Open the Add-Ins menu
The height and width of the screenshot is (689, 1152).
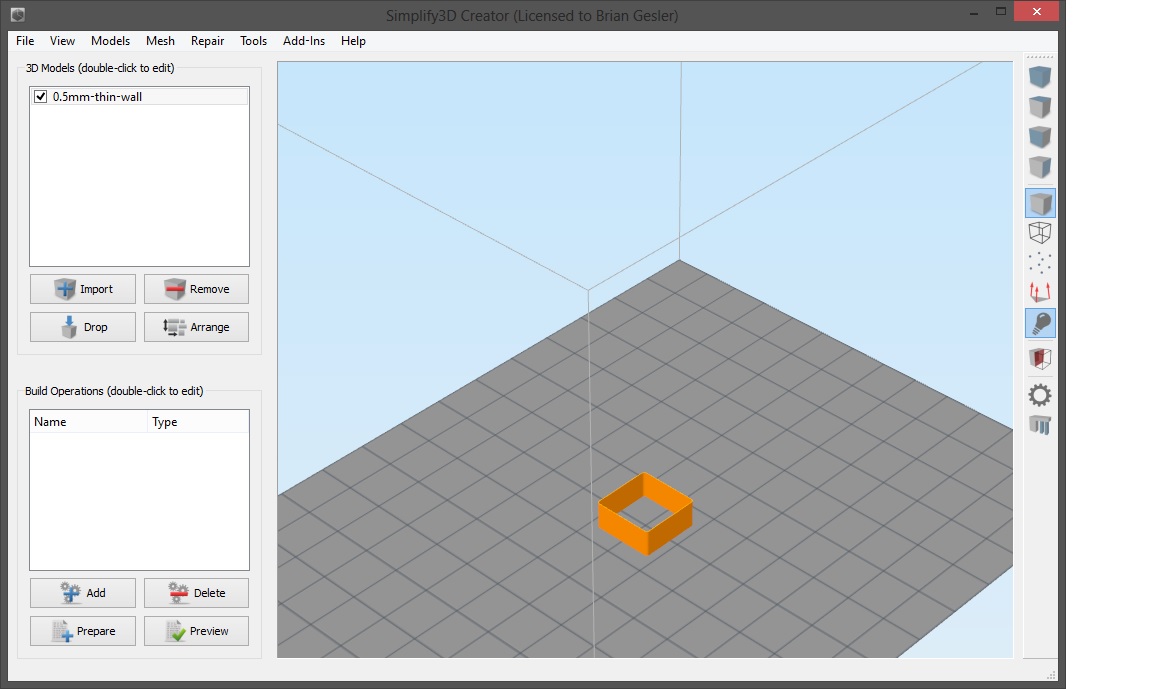303,41
